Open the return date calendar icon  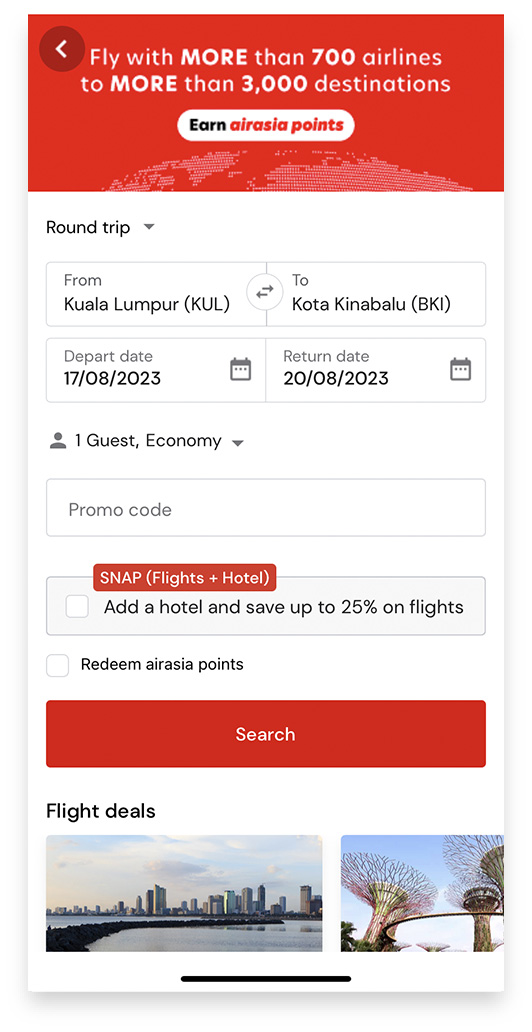coord(460,369)
